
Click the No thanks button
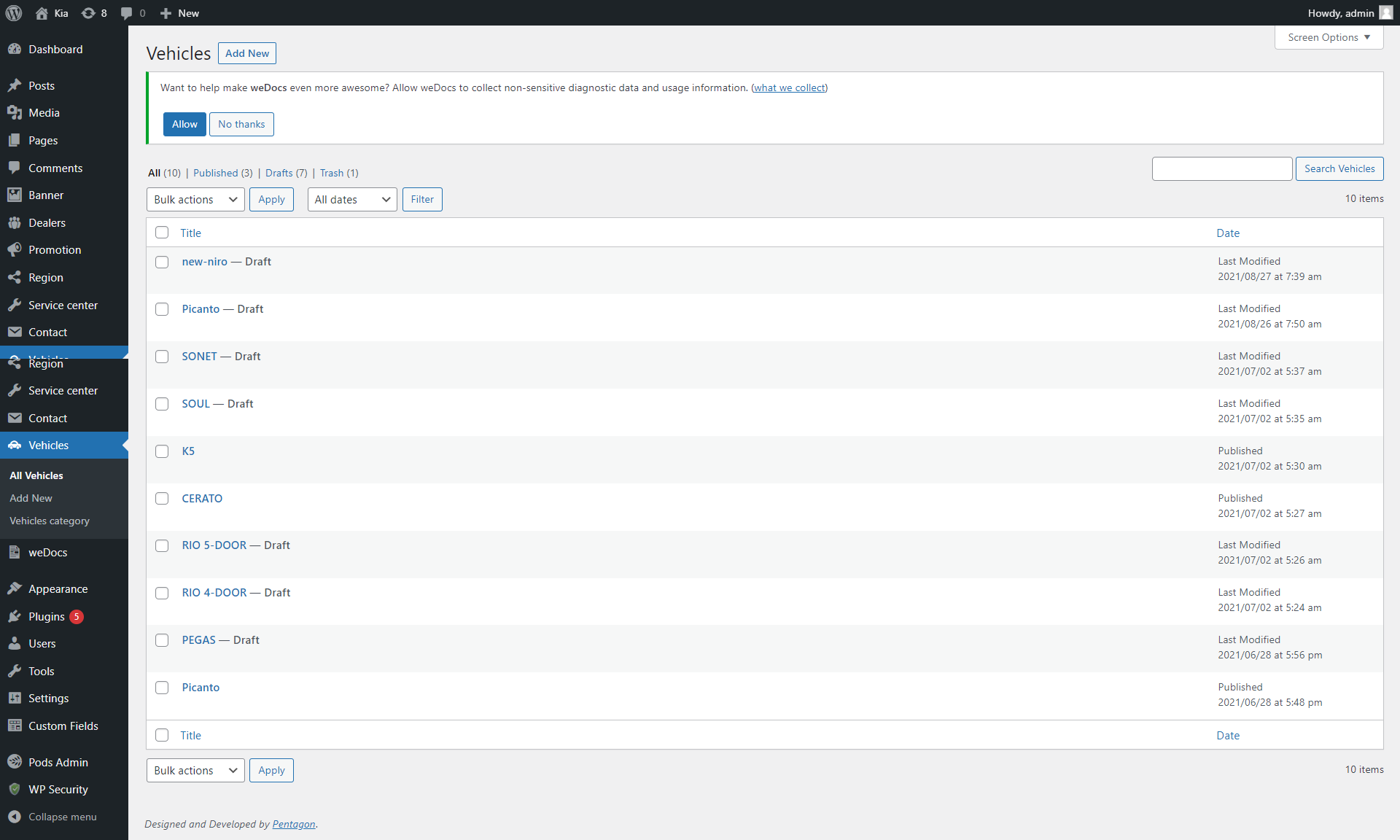click(x=241, y=124)
